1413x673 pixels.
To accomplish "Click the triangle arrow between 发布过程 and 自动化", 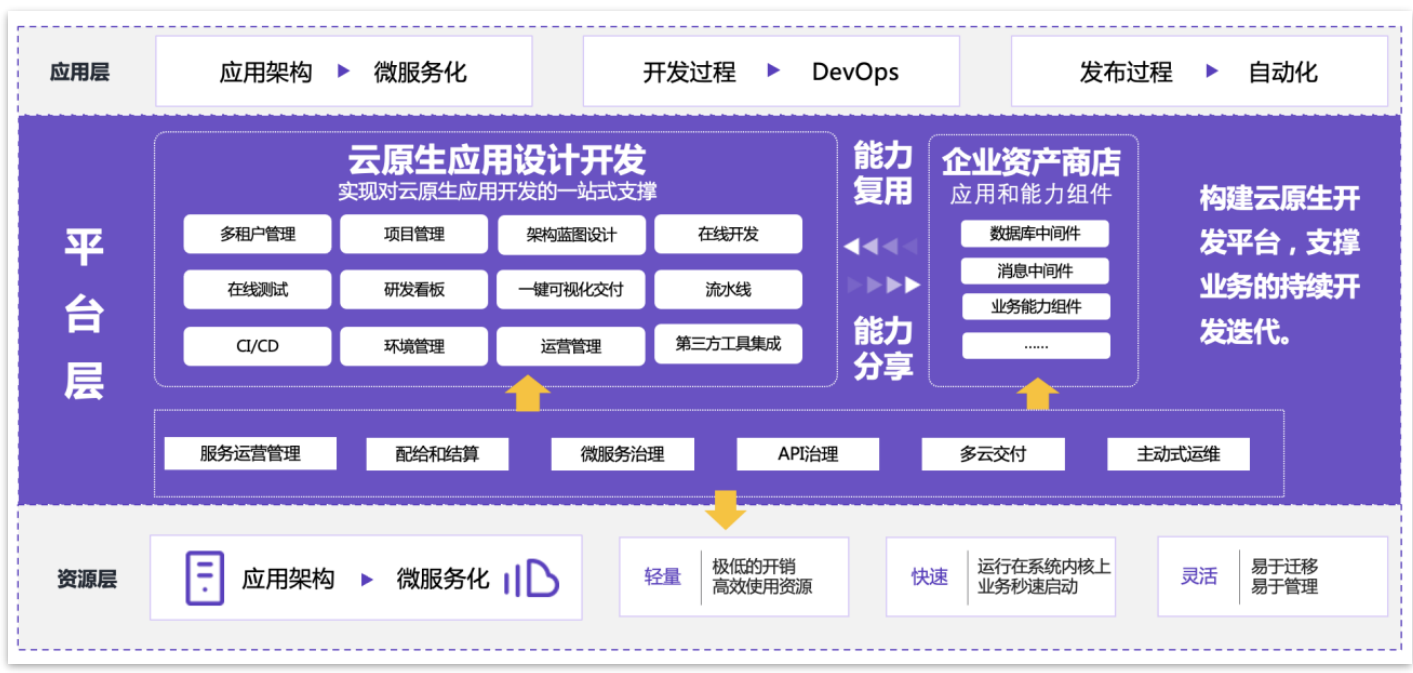I will point(1212,71).
